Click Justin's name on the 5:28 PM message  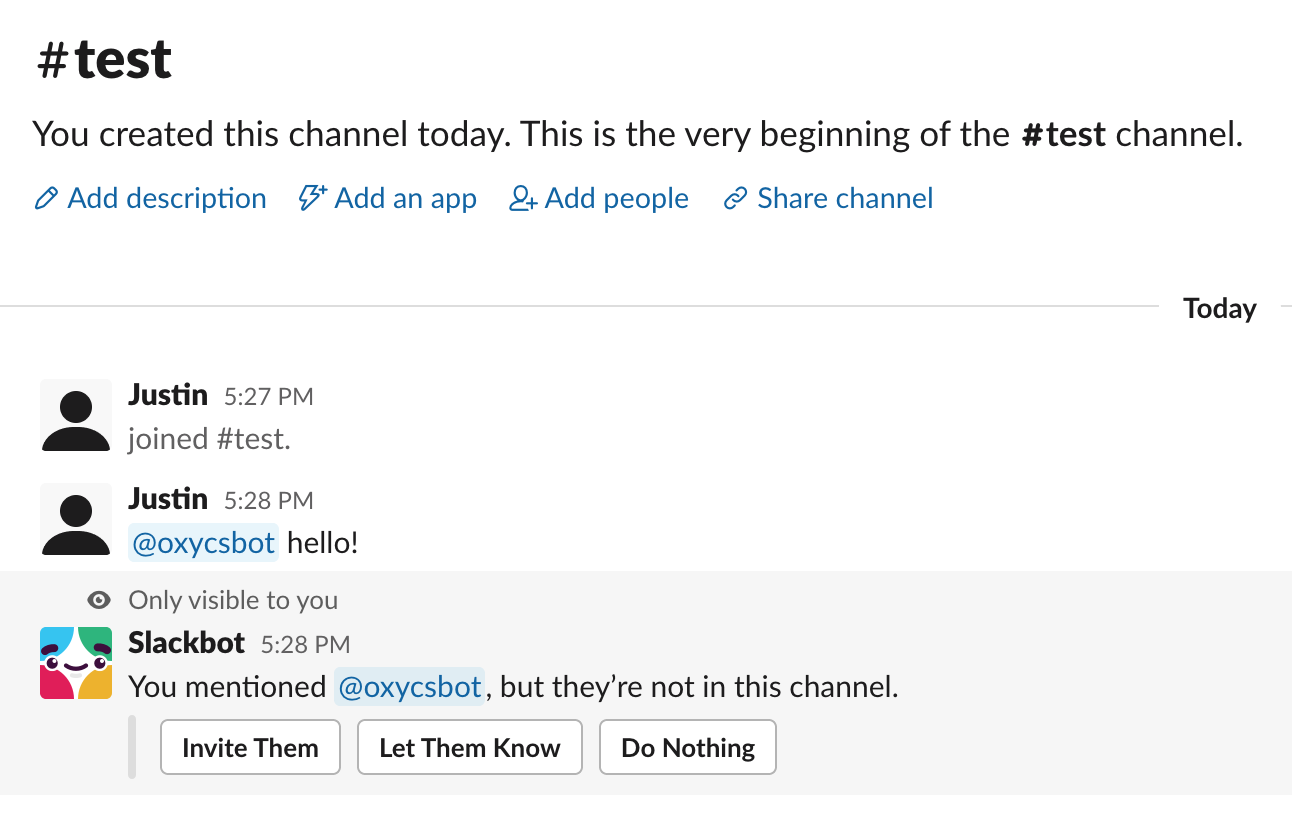coord(168,499)
